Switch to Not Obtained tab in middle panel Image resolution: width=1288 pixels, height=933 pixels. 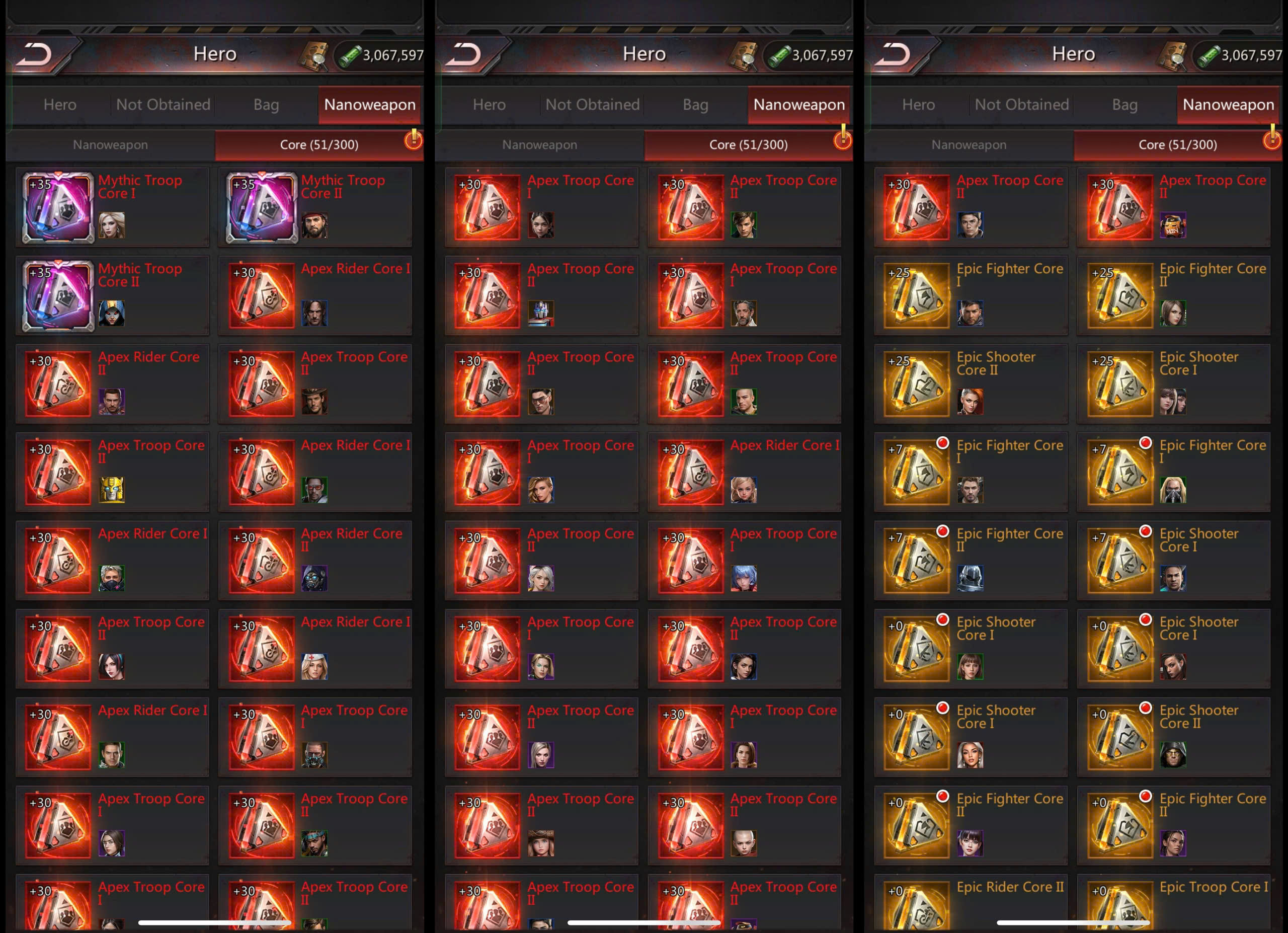(x=592, y=105)
